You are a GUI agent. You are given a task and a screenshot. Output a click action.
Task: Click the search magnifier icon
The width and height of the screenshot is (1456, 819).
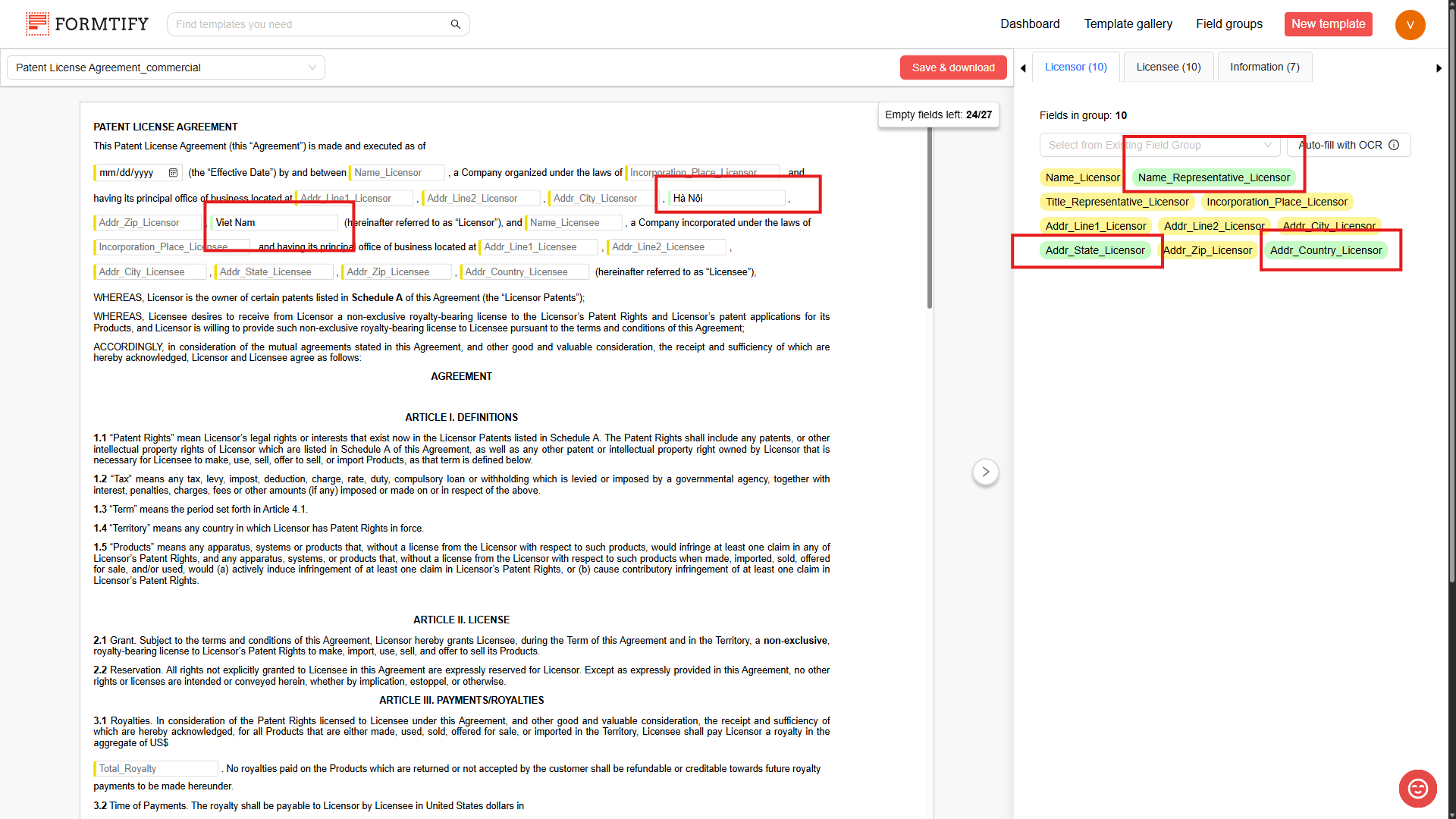point(455,24)
